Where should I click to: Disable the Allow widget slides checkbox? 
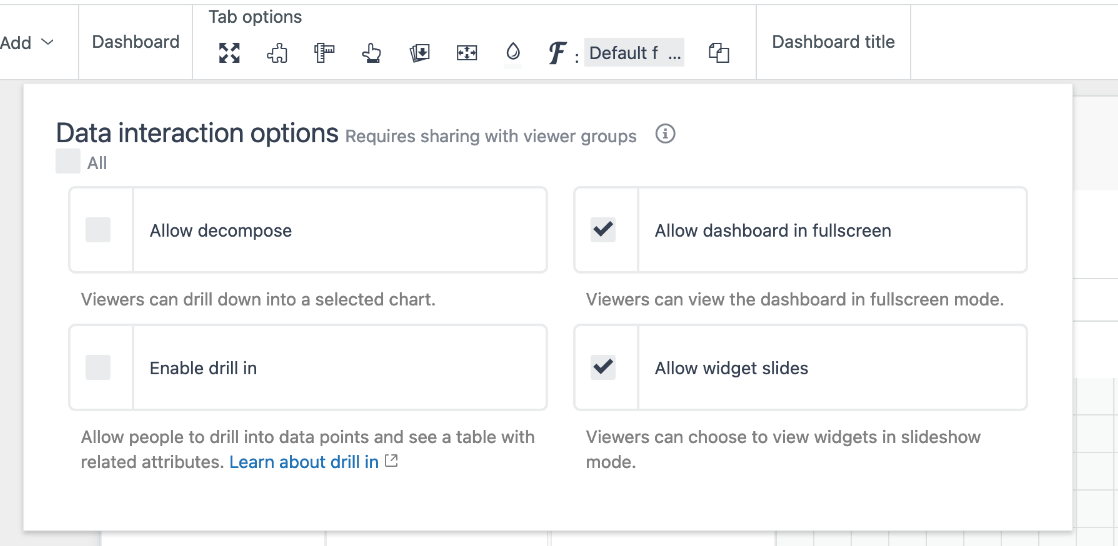click(x=603, y=368)
